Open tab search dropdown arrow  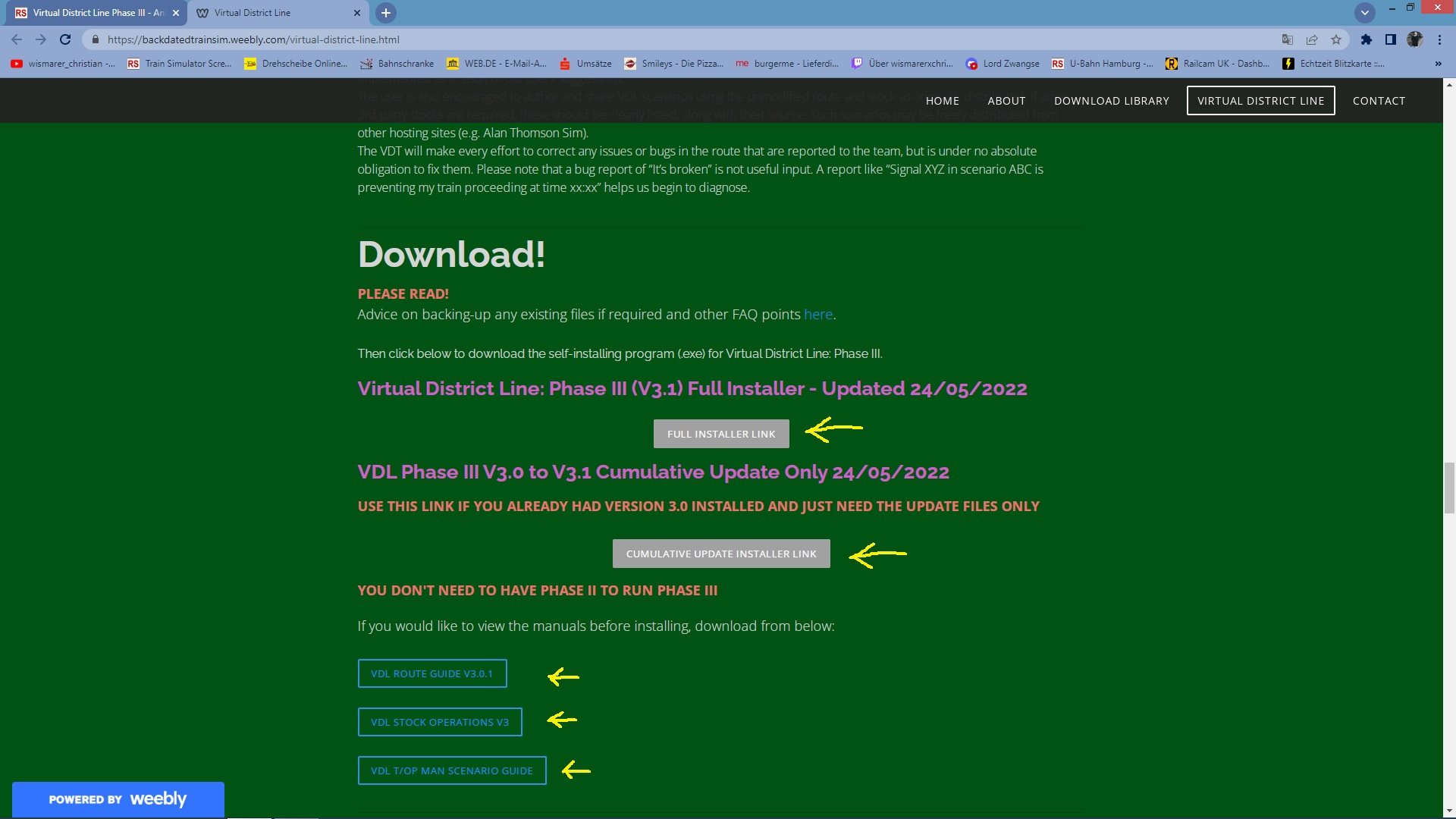[1364, 13]
